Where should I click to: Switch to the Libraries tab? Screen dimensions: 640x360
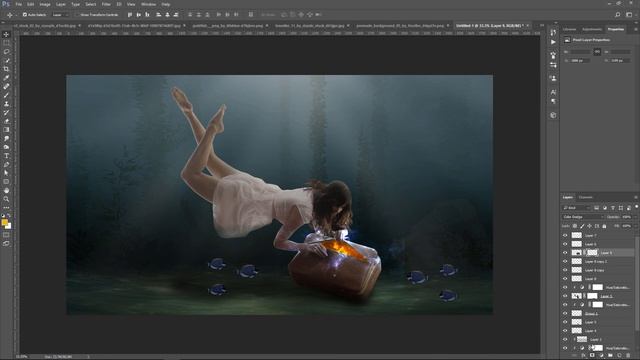[x=570, y=29]
